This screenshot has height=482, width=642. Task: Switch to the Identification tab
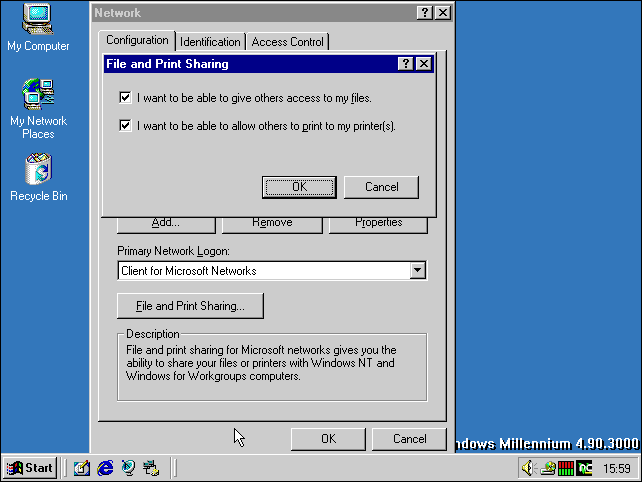coord(210,42)
